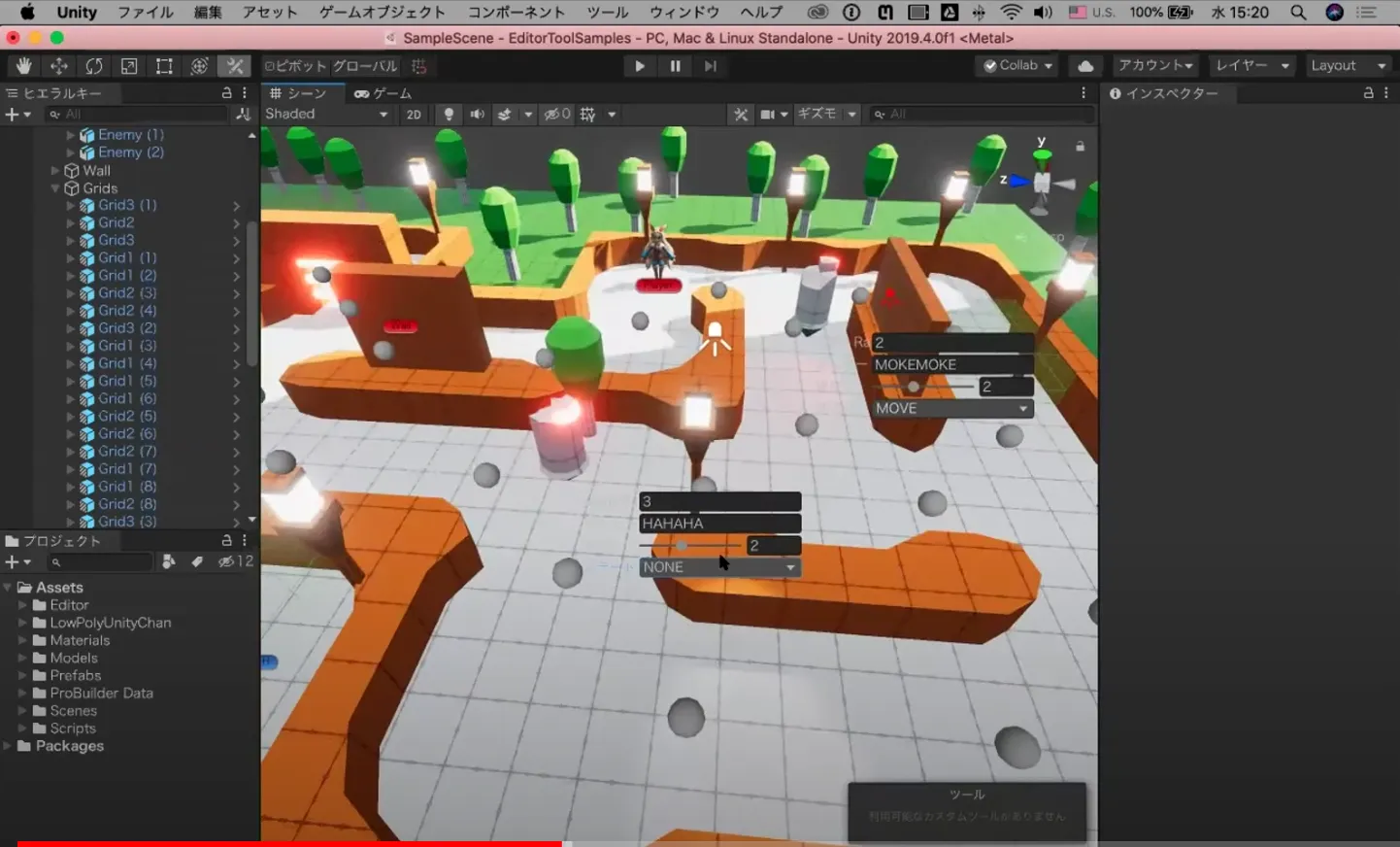Toggle grid snapping next to グローバル

[419, 65]
